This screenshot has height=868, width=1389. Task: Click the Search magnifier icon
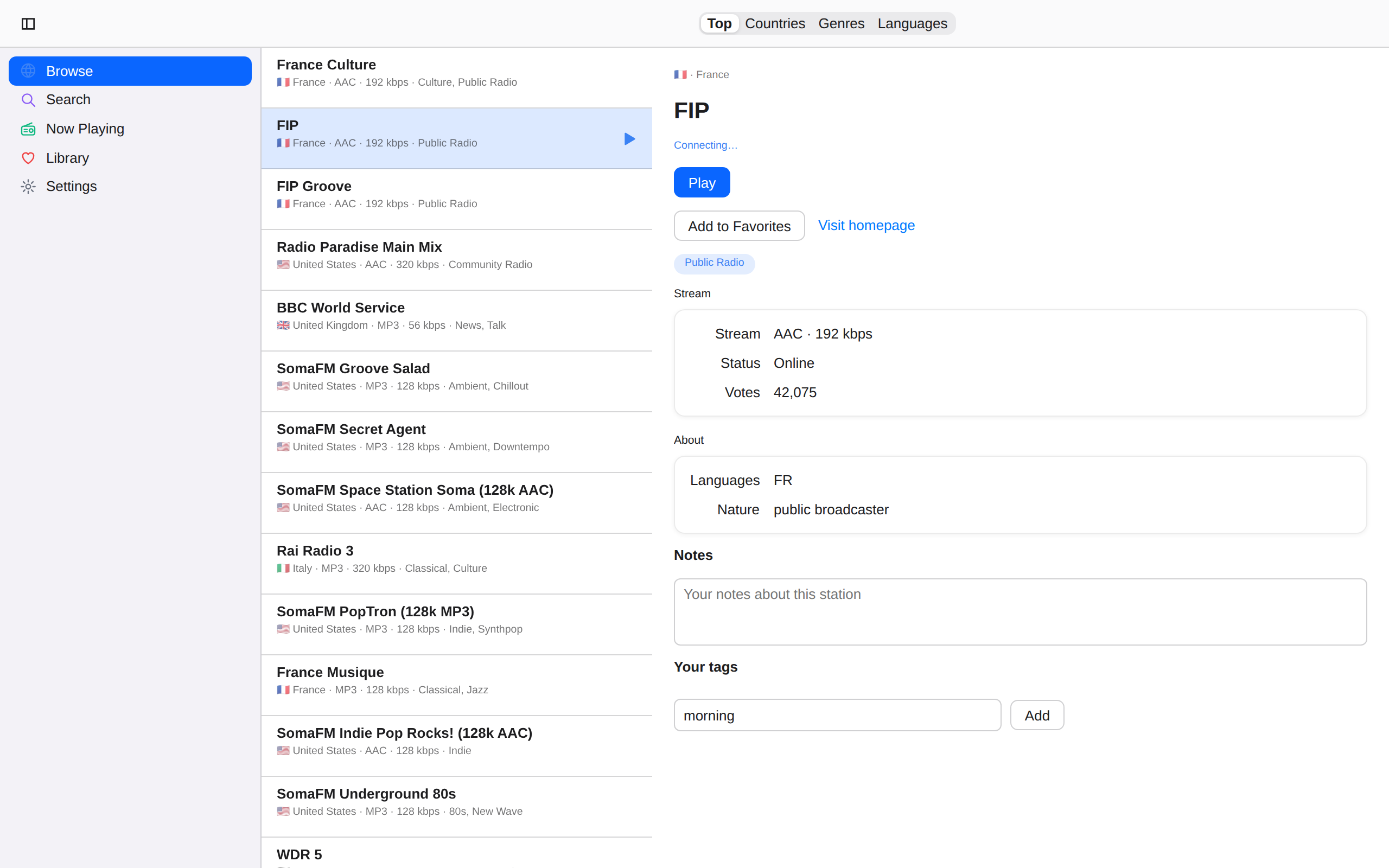(x=28, y=100)
